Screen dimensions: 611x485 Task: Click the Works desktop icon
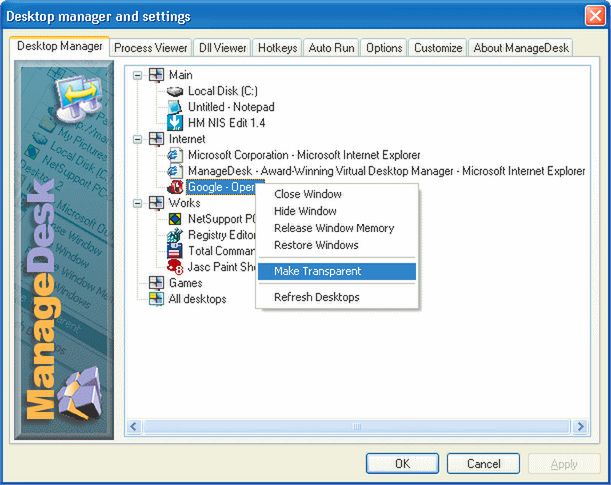click(156, 203)
